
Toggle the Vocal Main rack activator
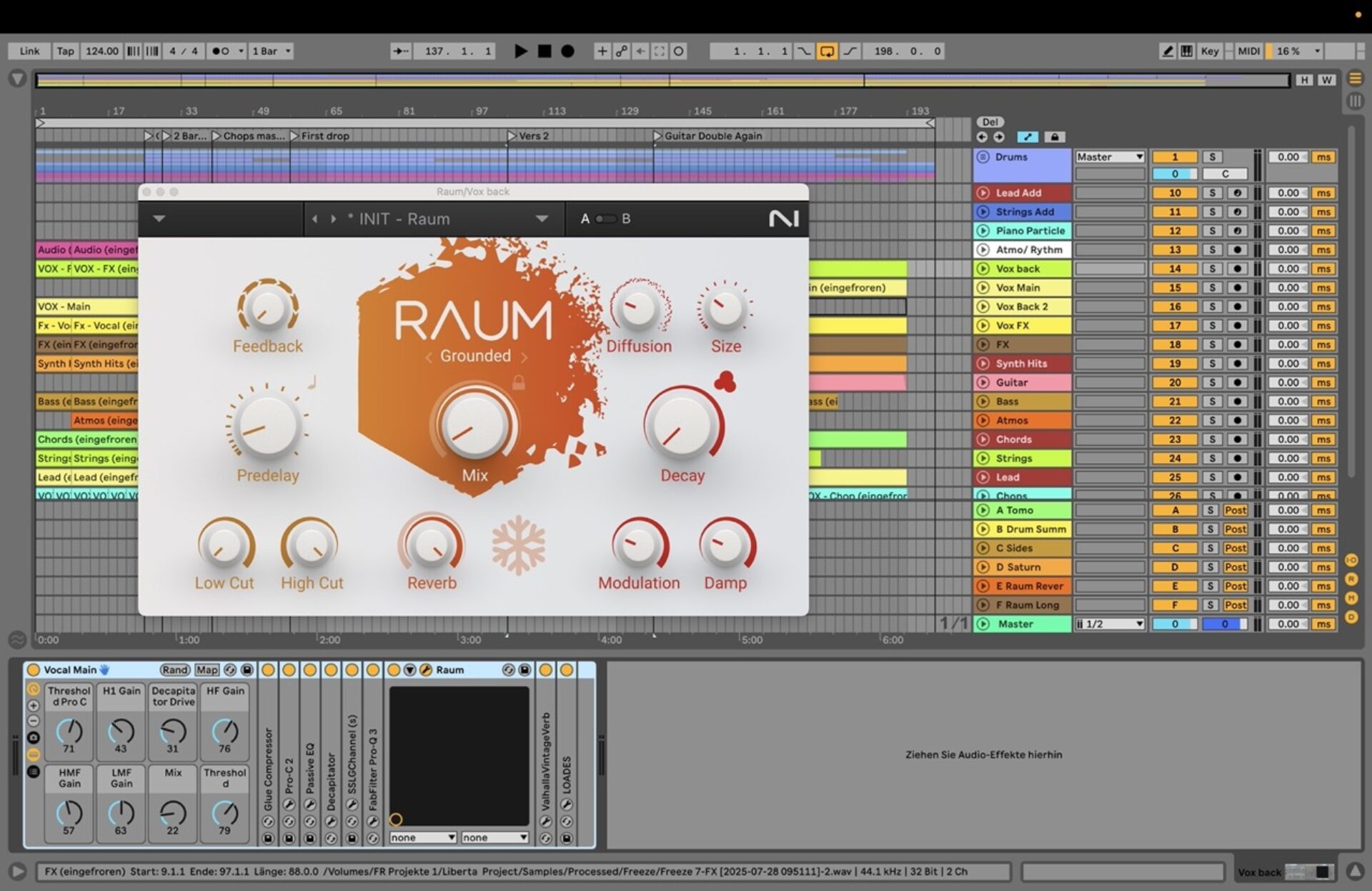34,670
